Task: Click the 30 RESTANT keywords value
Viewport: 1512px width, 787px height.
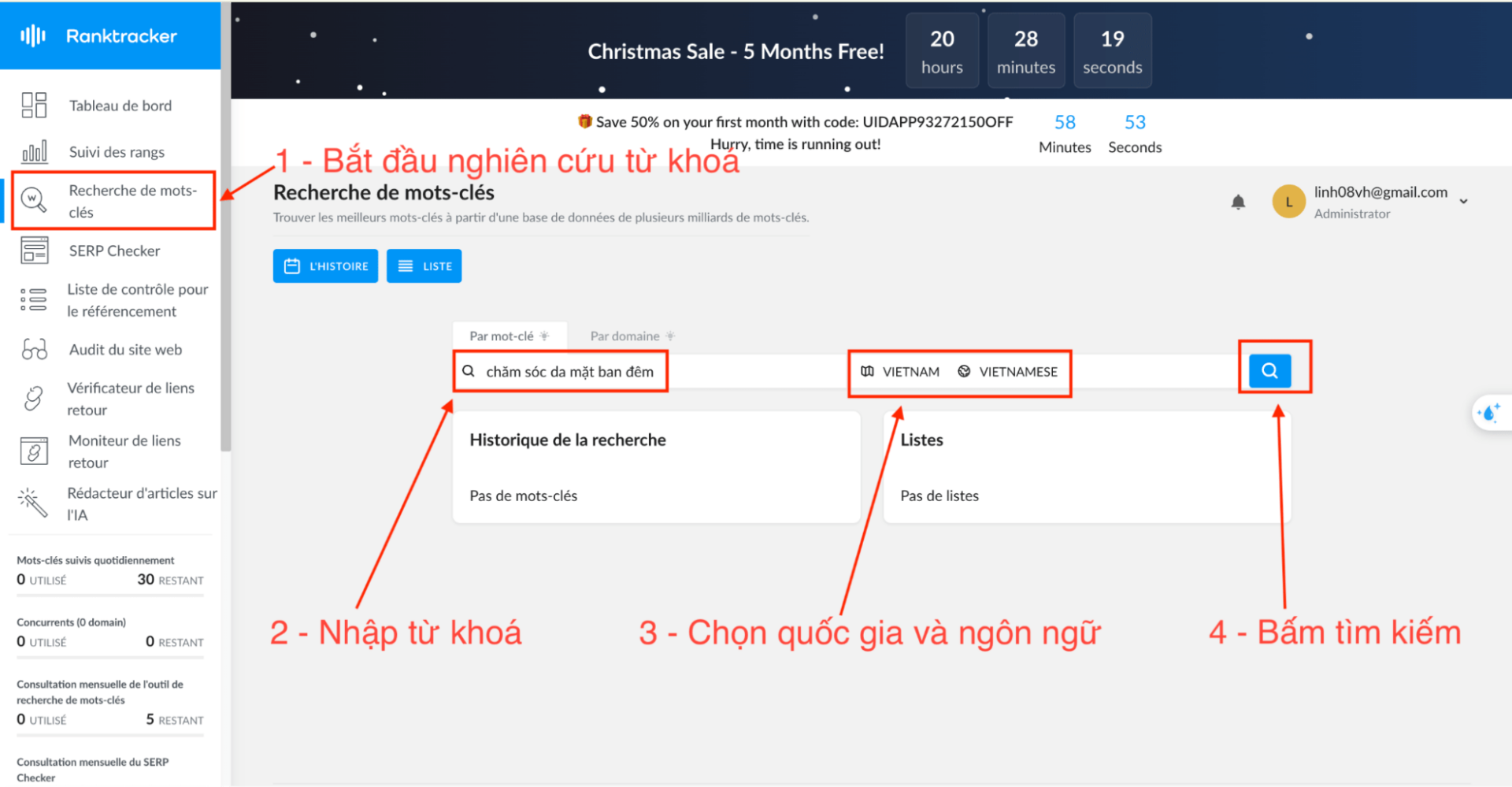Action: [170, 580]
